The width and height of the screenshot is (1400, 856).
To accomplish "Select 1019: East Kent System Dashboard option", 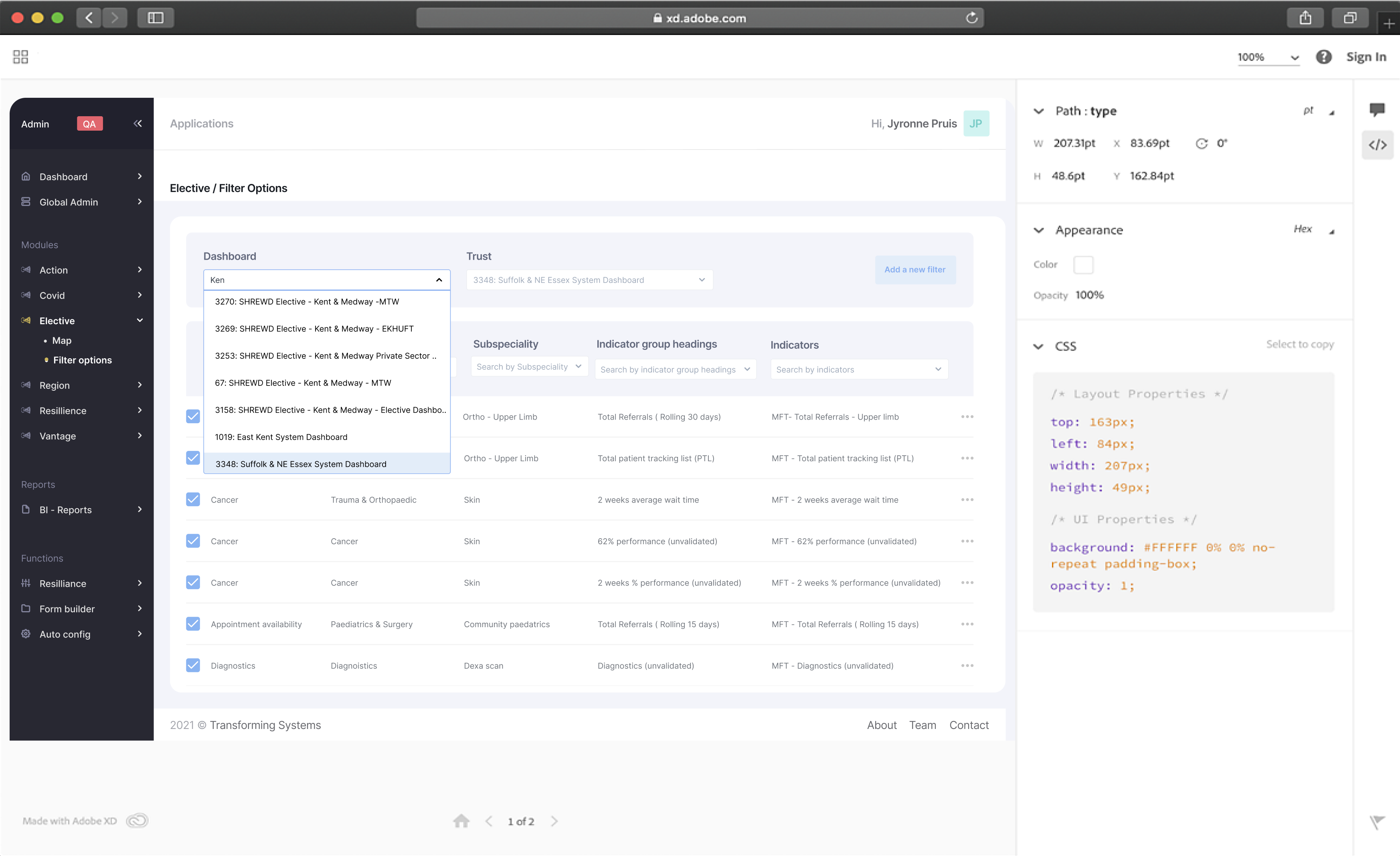I will point(281,437).
